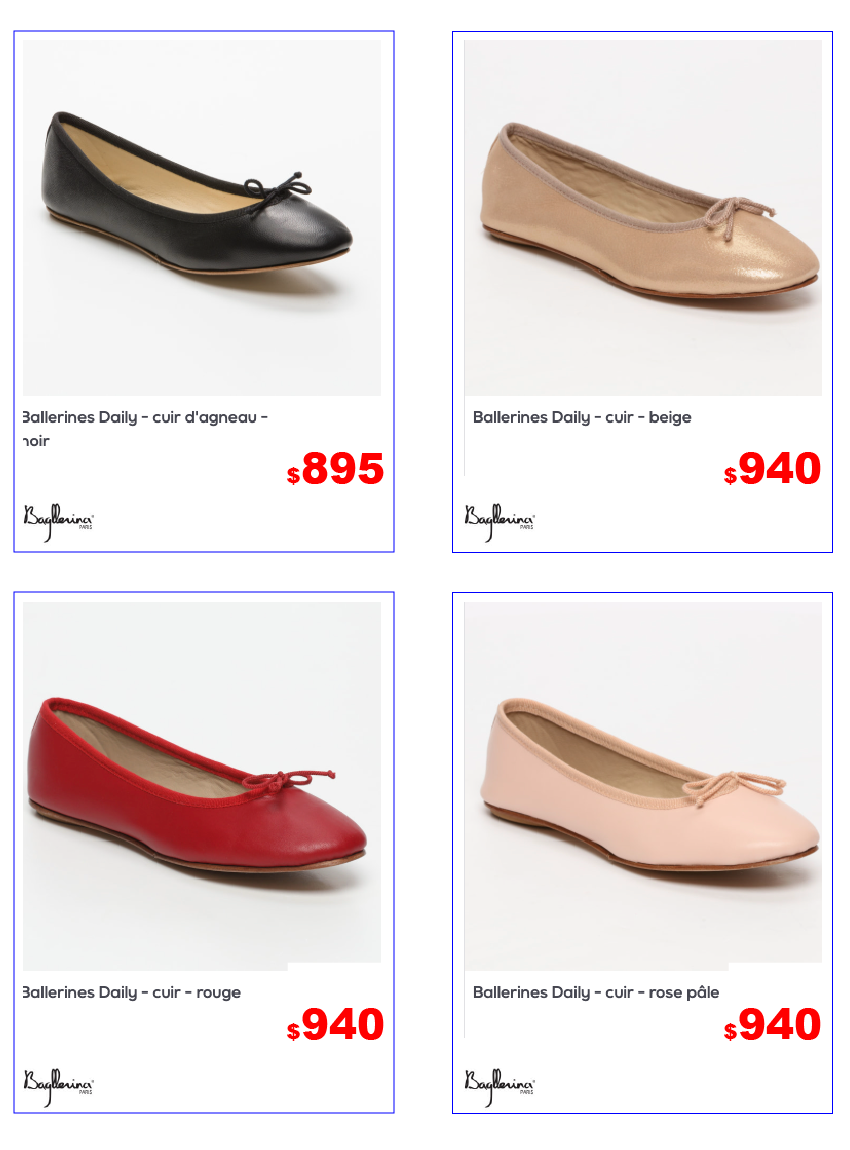Select the $940 price on red shoe
Image resolution: width=850 pixels, height=1150 pixels.
tap(335, 1025)
